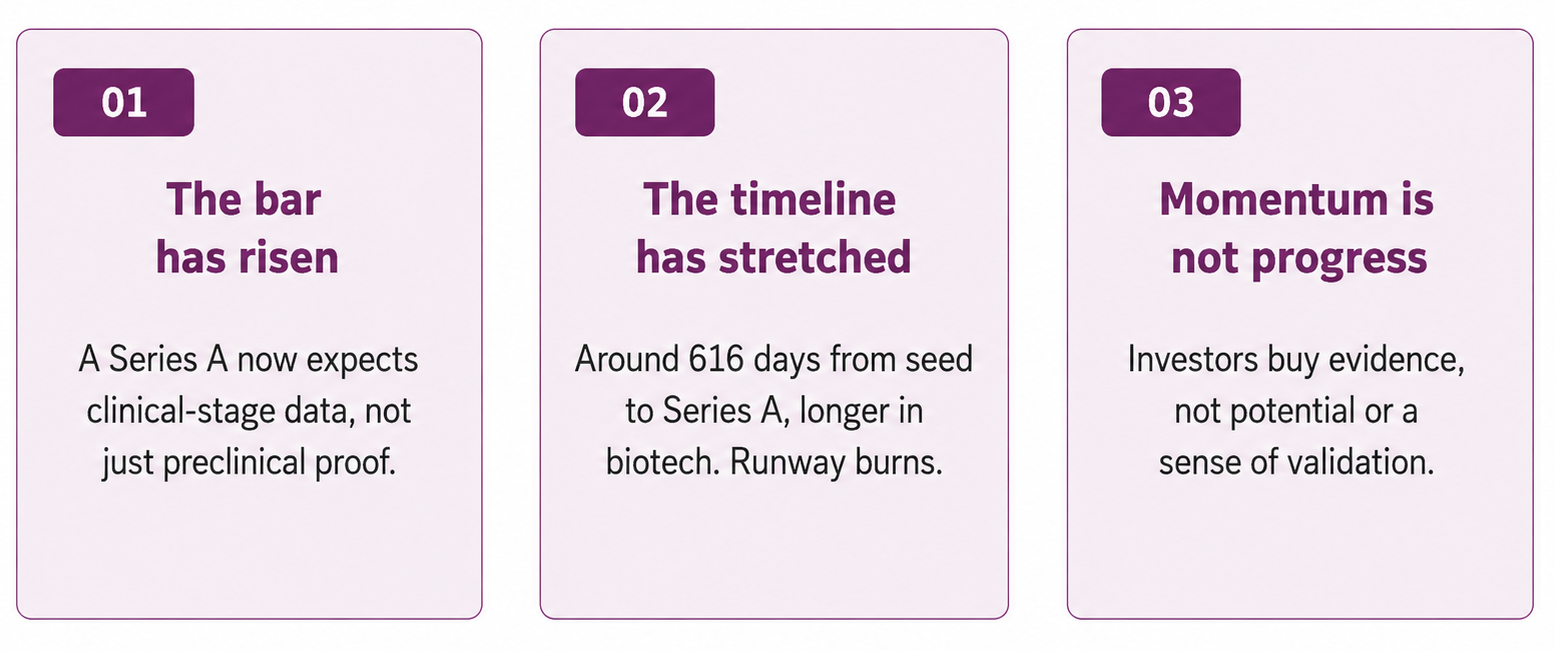The image size is (1555, 651).
Task: Click the Series A clinical-stage data paragraph
Action: tap(248, 412)
